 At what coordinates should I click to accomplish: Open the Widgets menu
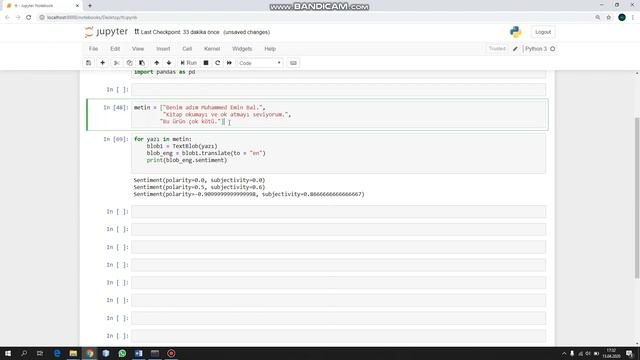click(x=242, y=49)
